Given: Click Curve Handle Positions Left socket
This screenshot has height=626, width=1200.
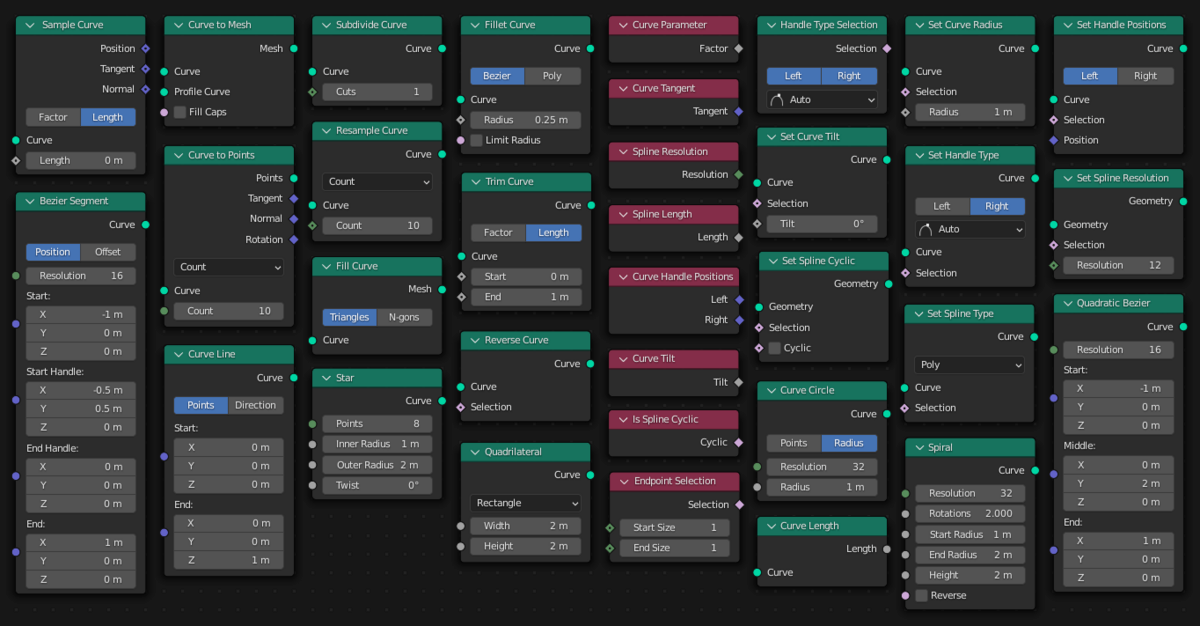Looking at the screenshot, I should click(739, 300).
